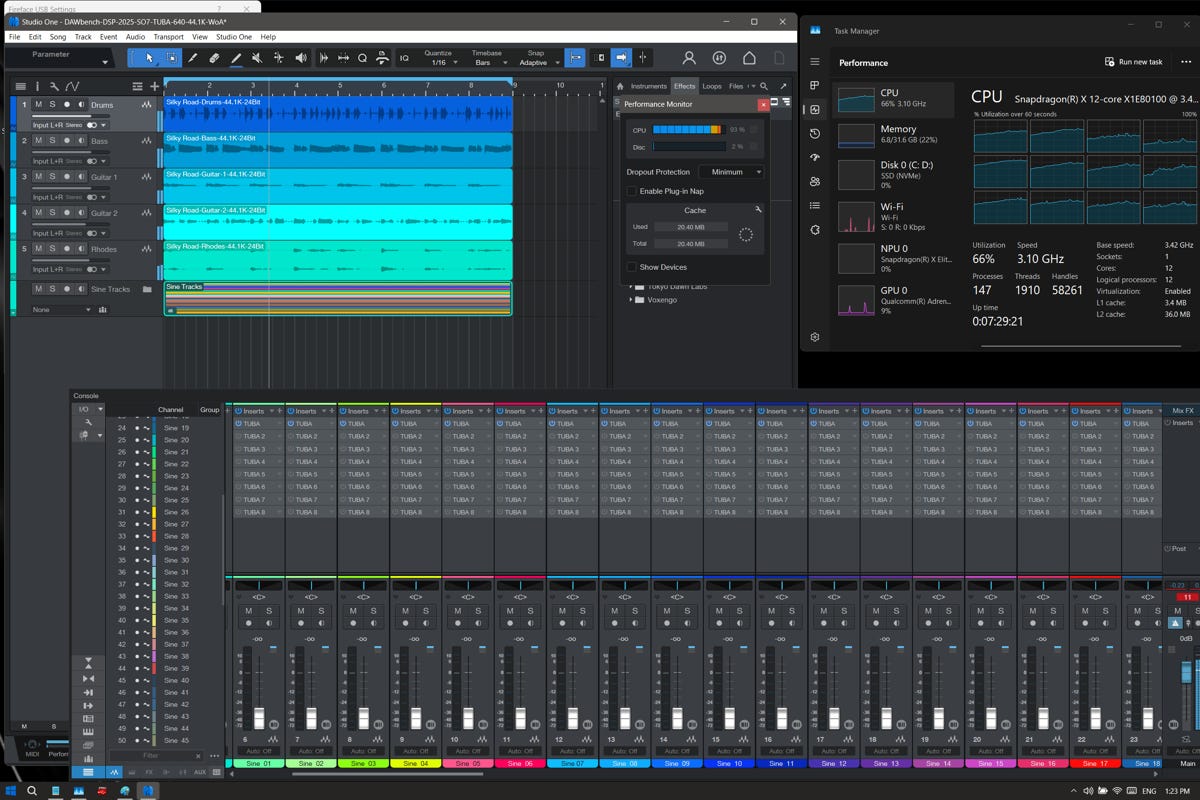Open Task Manager settings gear

(x=815, y=337)
